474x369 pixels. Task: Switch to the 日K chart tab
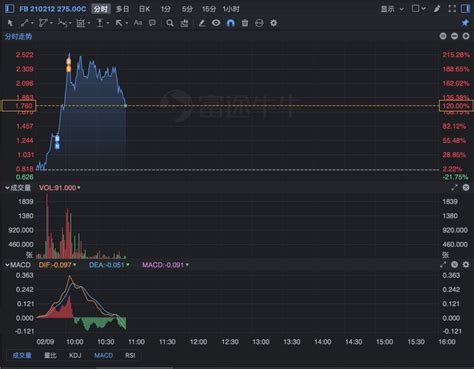click(144, 9)
